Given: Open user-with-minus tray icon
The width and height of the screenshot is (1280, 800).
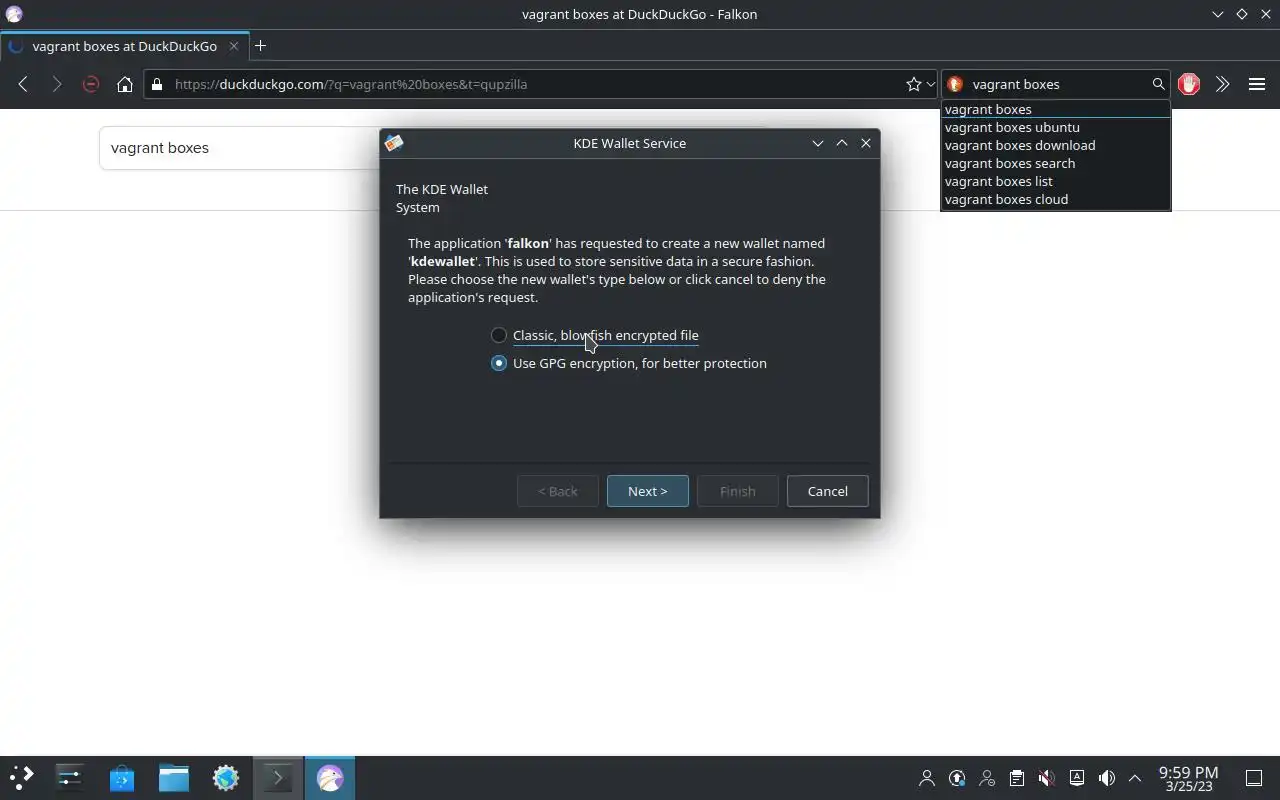Looking at the screenshot, I should 987,778.
